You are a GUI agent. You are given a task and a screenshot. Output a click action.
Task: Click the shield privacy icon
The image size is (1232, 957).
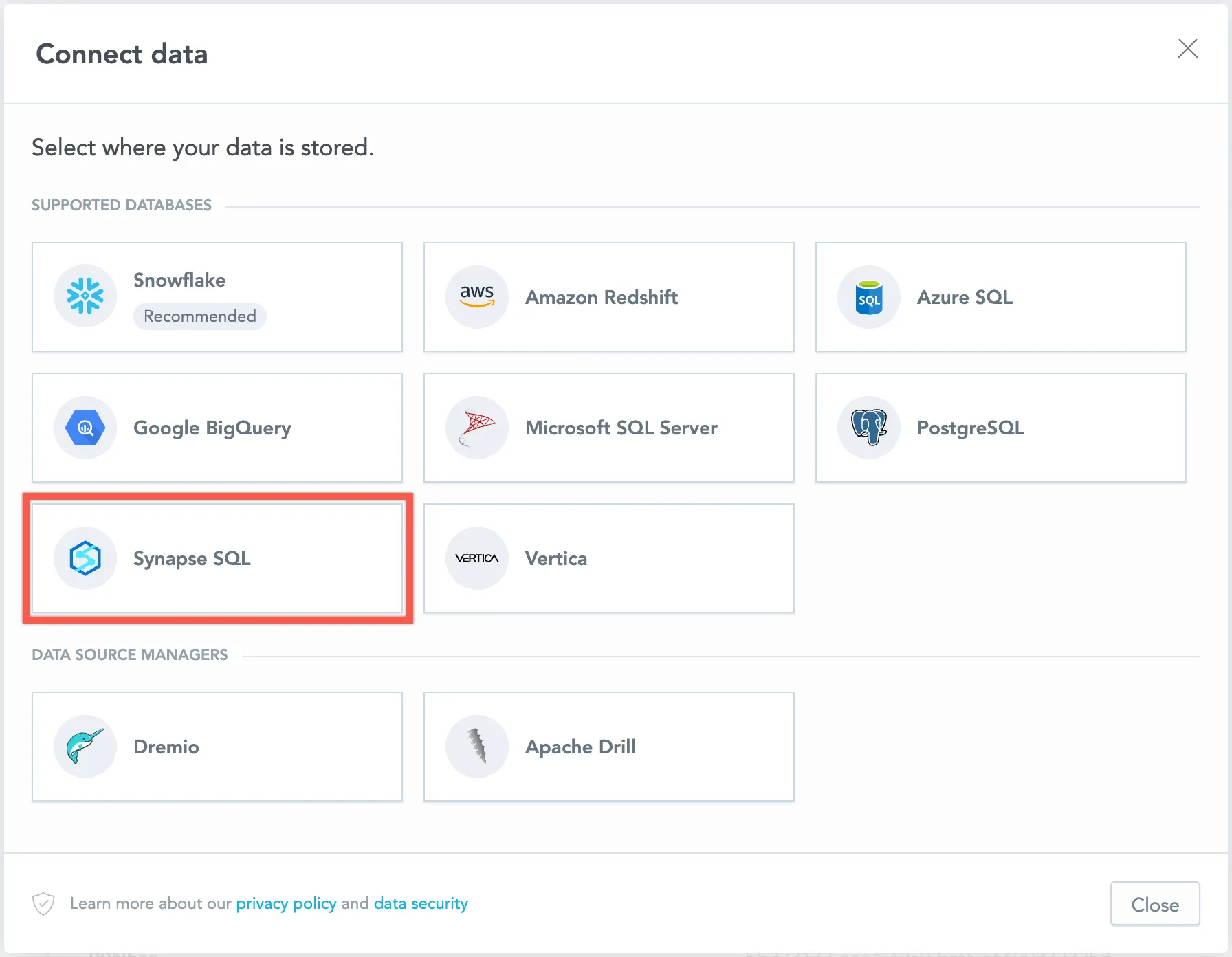[x=43, y=903]
